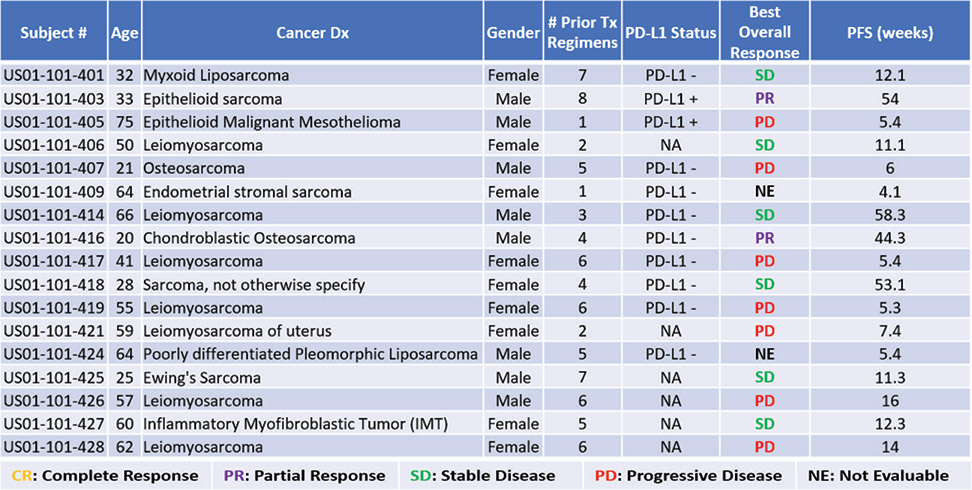Select subject US01-101-428 cell
This screenshot has height=490, width=972.
pos(55,448)
